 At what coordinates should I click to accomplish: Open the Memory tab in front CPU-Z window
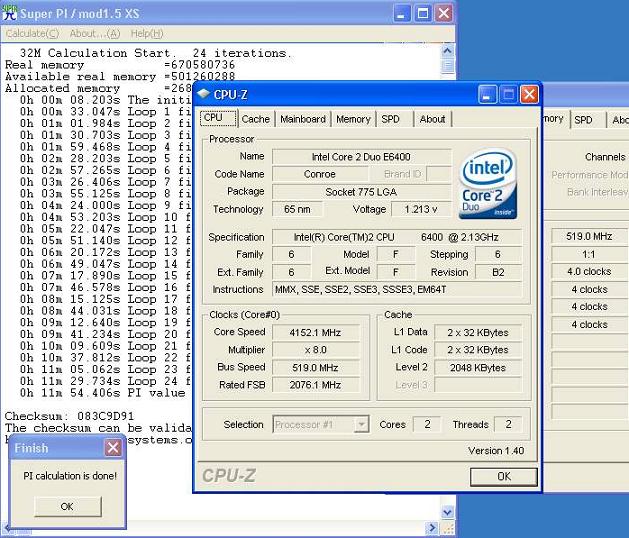[x=353, y=119]
